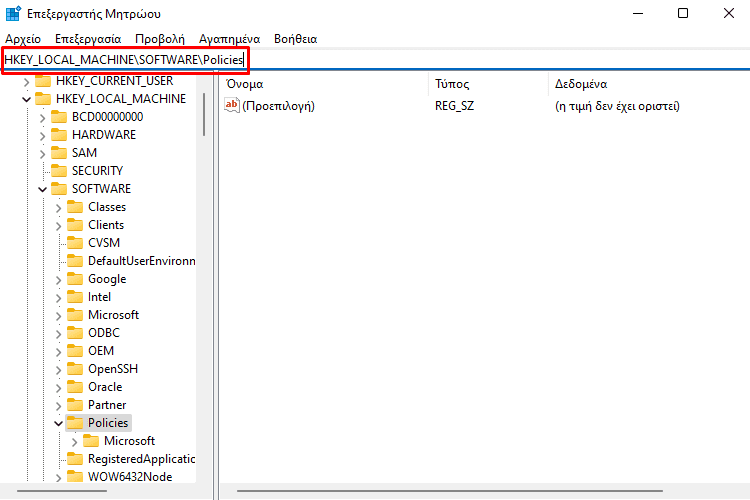Click the Policies folder icon
Viewport: 750px width, 500px height.
click(x=75, y=422)
